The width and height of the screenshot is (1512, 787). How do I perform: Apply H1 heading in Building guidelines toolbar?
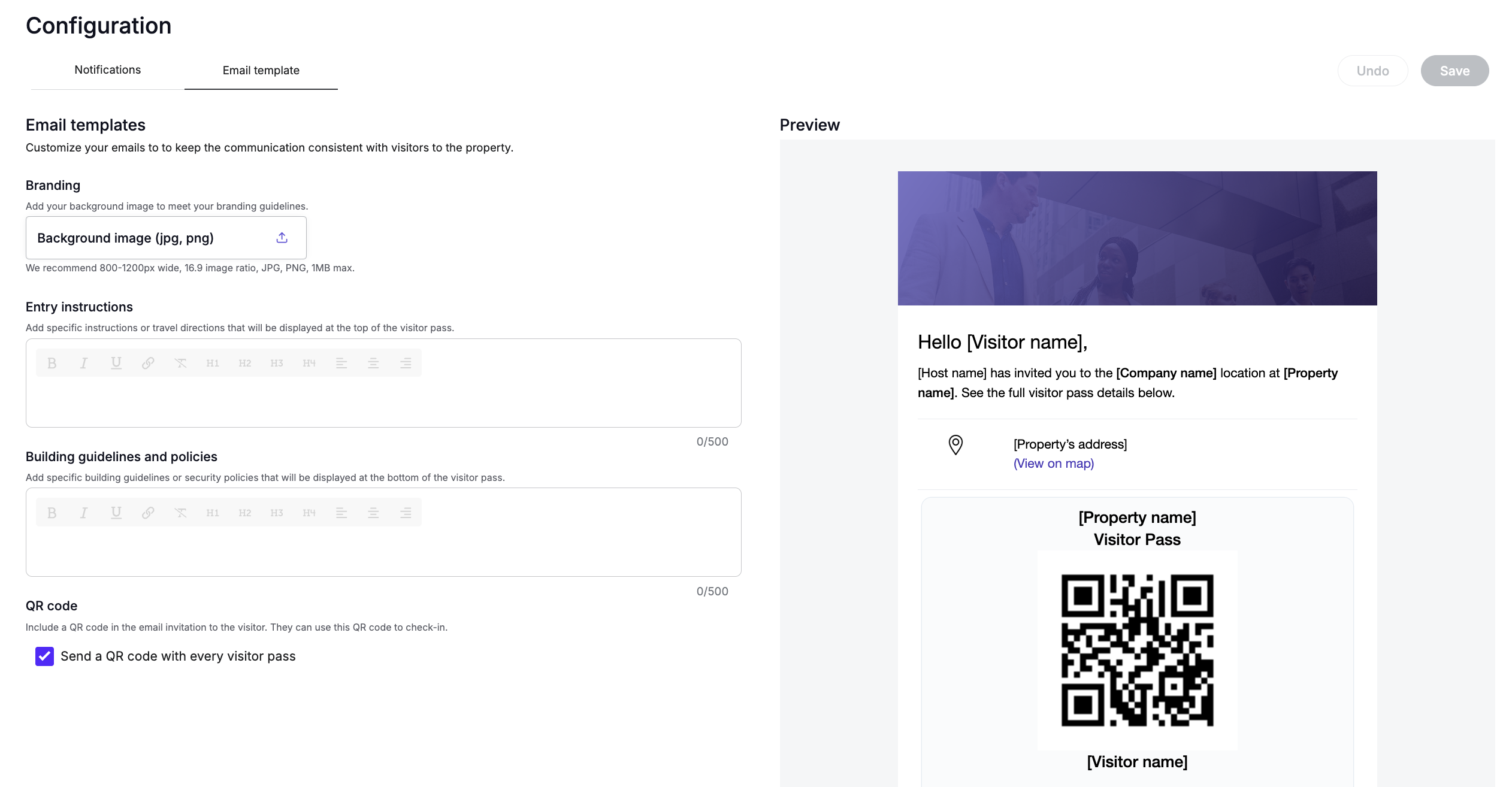[213, 513]
